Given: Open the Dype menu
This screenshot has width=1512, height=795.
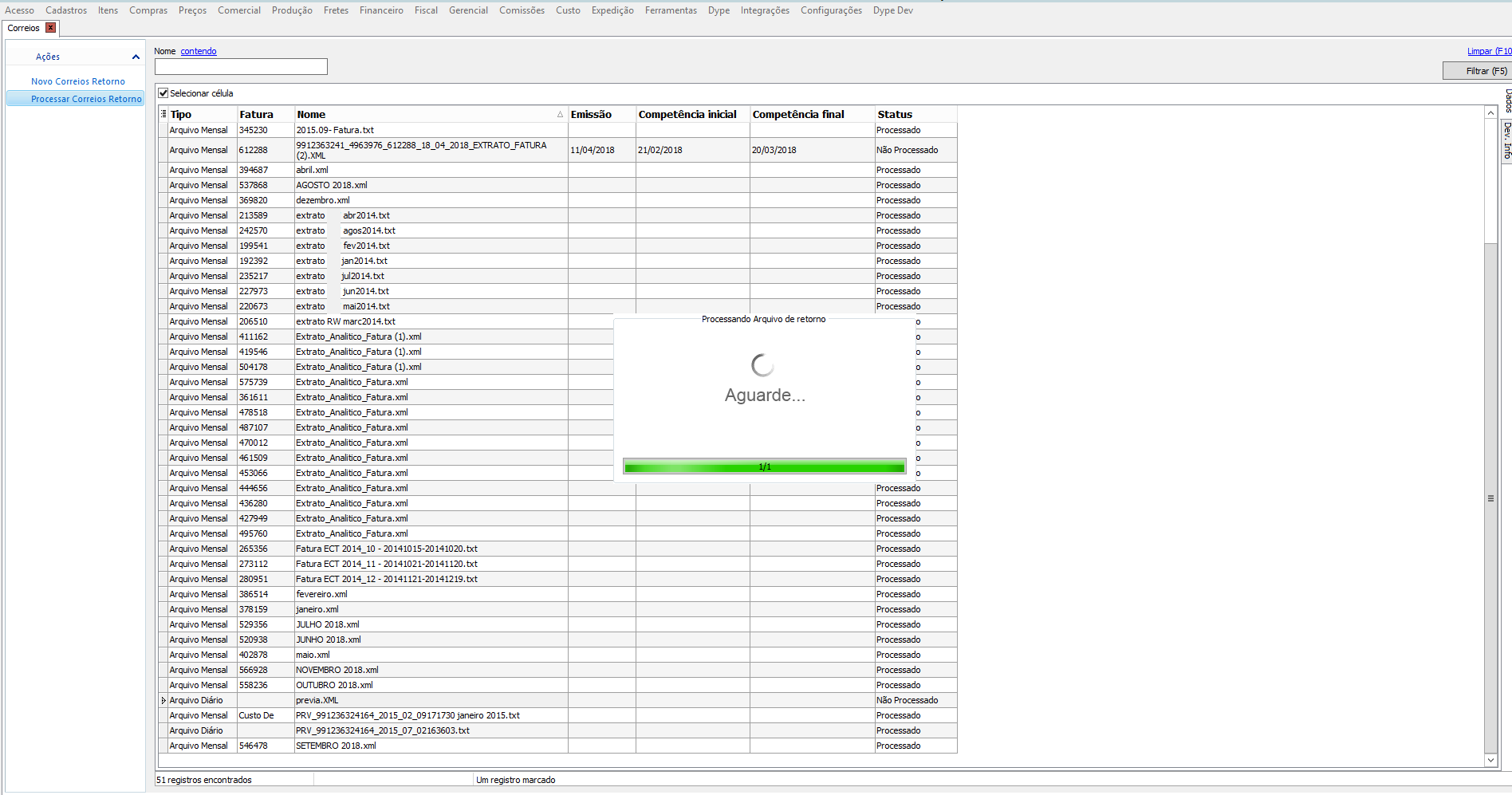Looking at the screenshot, I should coord(719,10).
